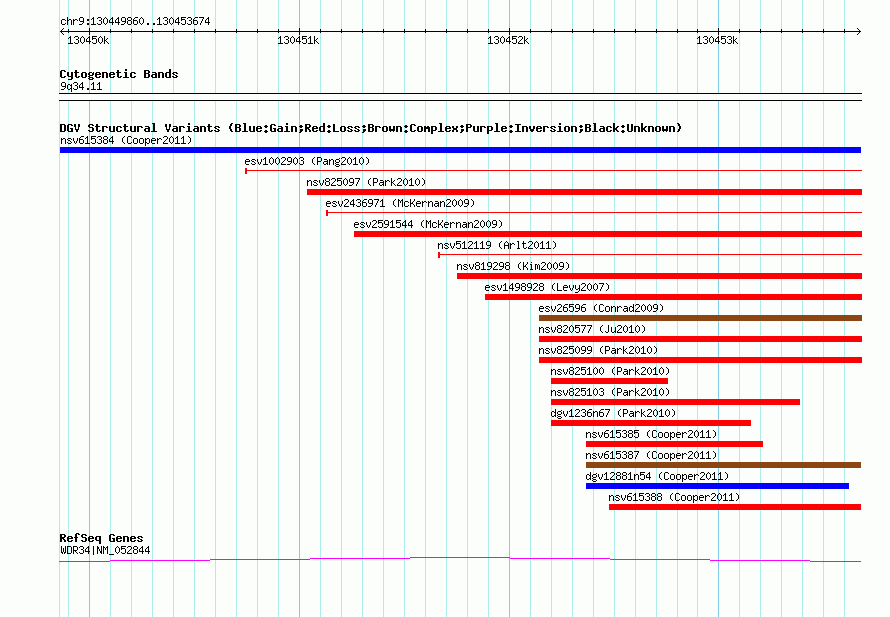The height and width of the screenshot is (617, 890).
Task: Click the nsv615384 (Cooper2011) label
Action: 126,140
